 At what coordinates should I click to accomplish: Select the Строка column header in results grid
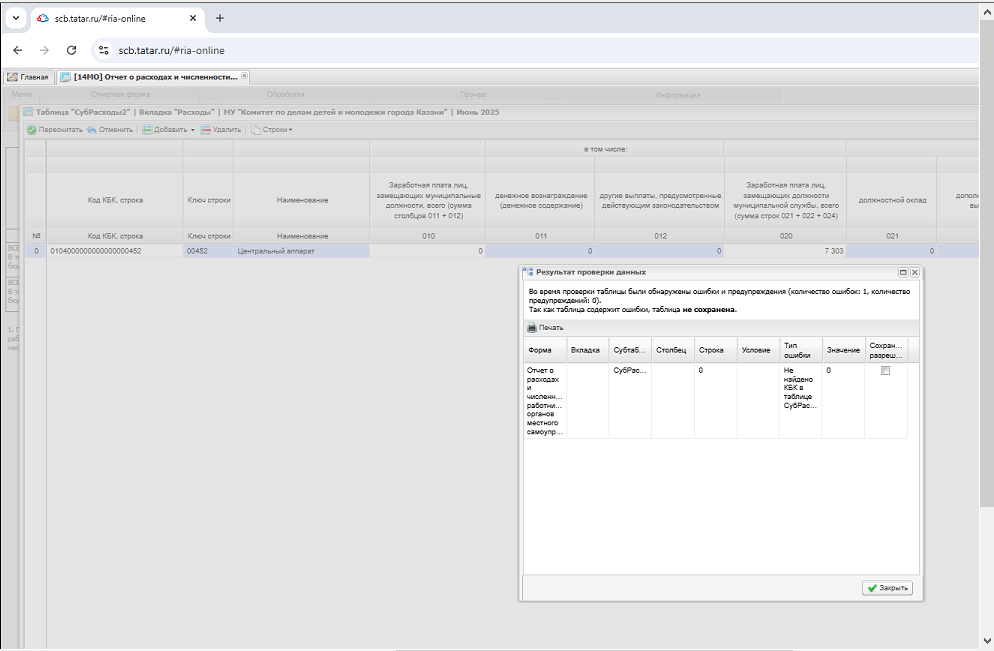click(x=716, y=350)
